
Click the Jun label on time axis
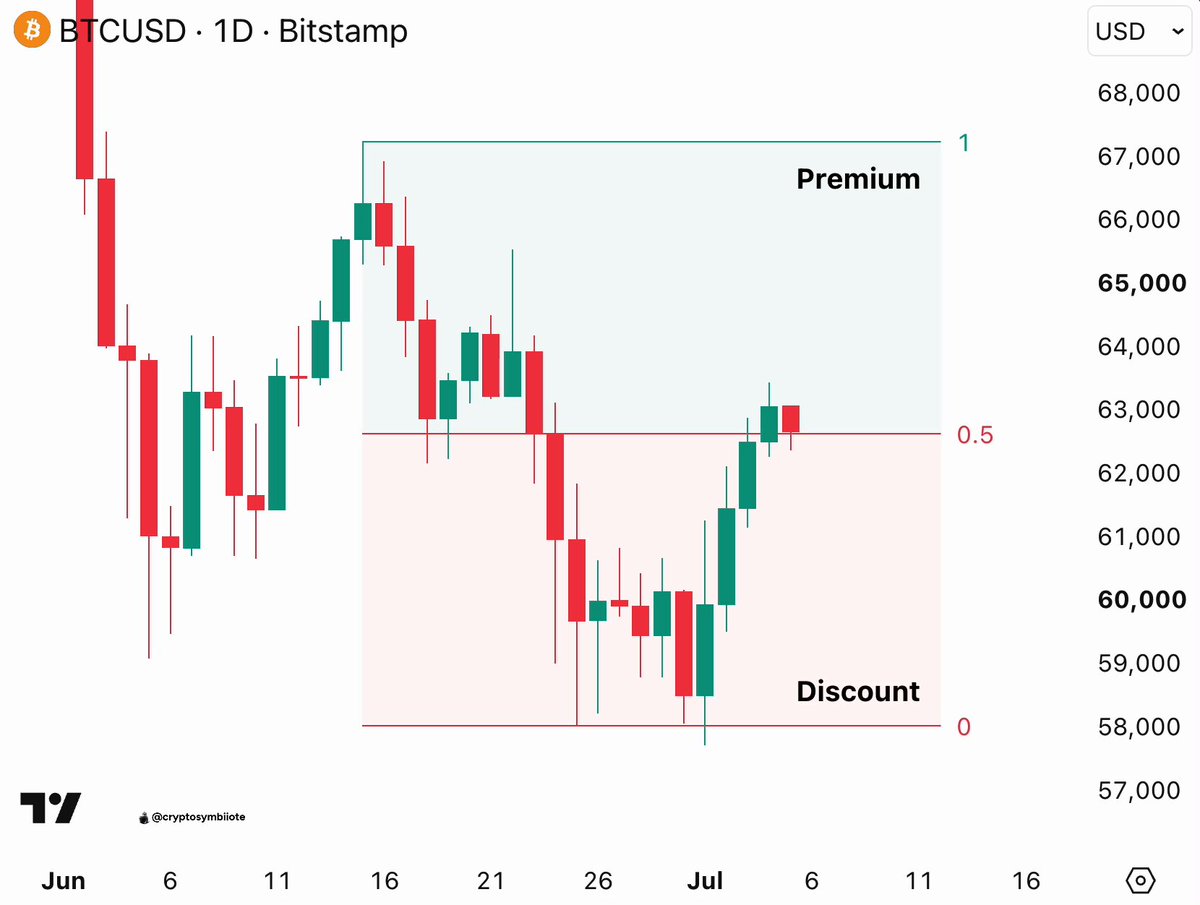tap(63, 881)
